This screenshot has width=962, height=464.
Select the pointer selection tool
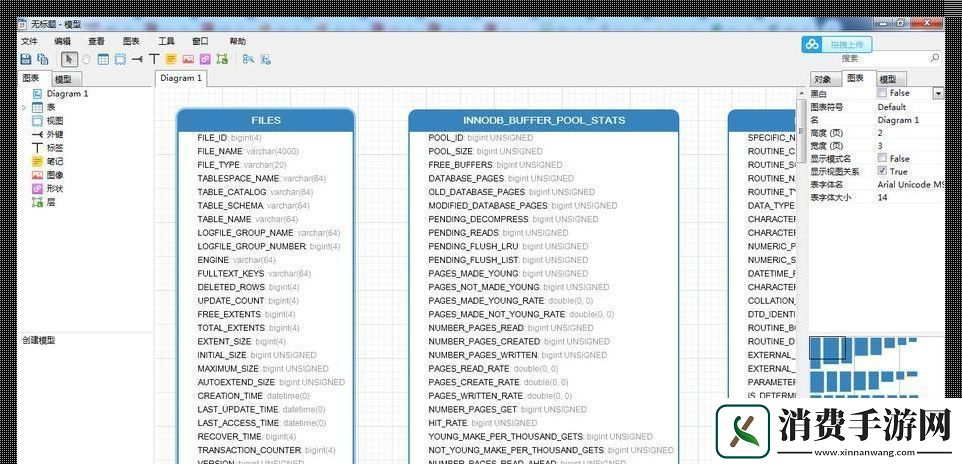pyautogui.click(x=69, y=59)
